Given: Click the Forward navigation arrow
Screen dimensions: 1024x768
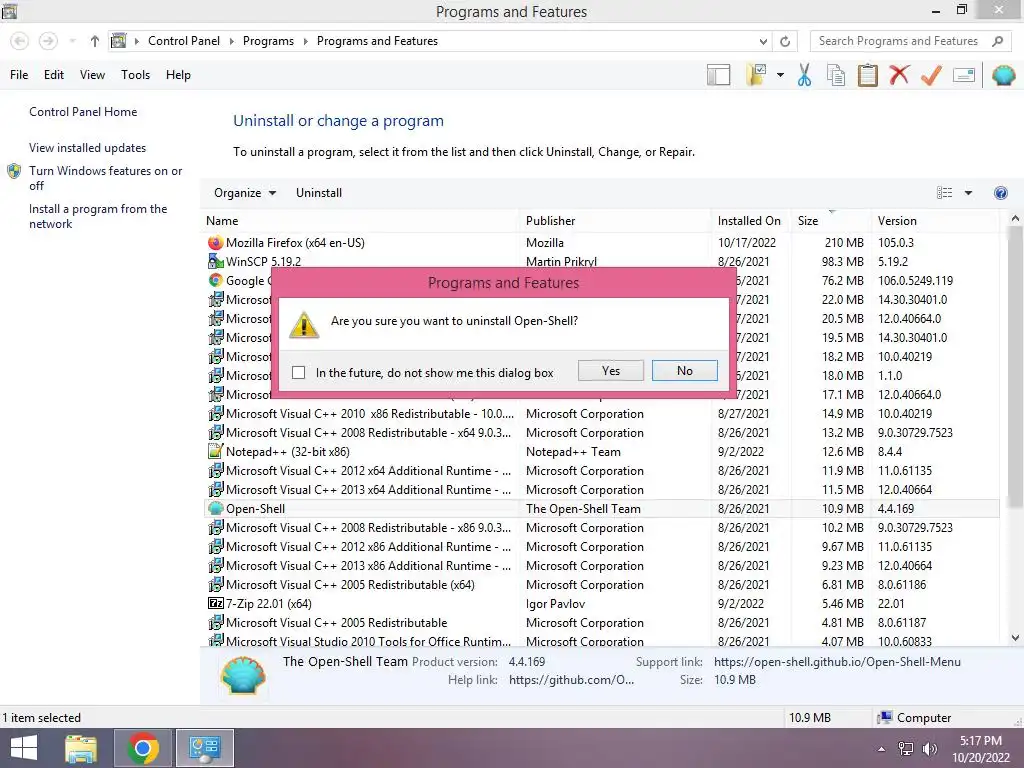Looking at the screenshot, I should click(48, 41).
